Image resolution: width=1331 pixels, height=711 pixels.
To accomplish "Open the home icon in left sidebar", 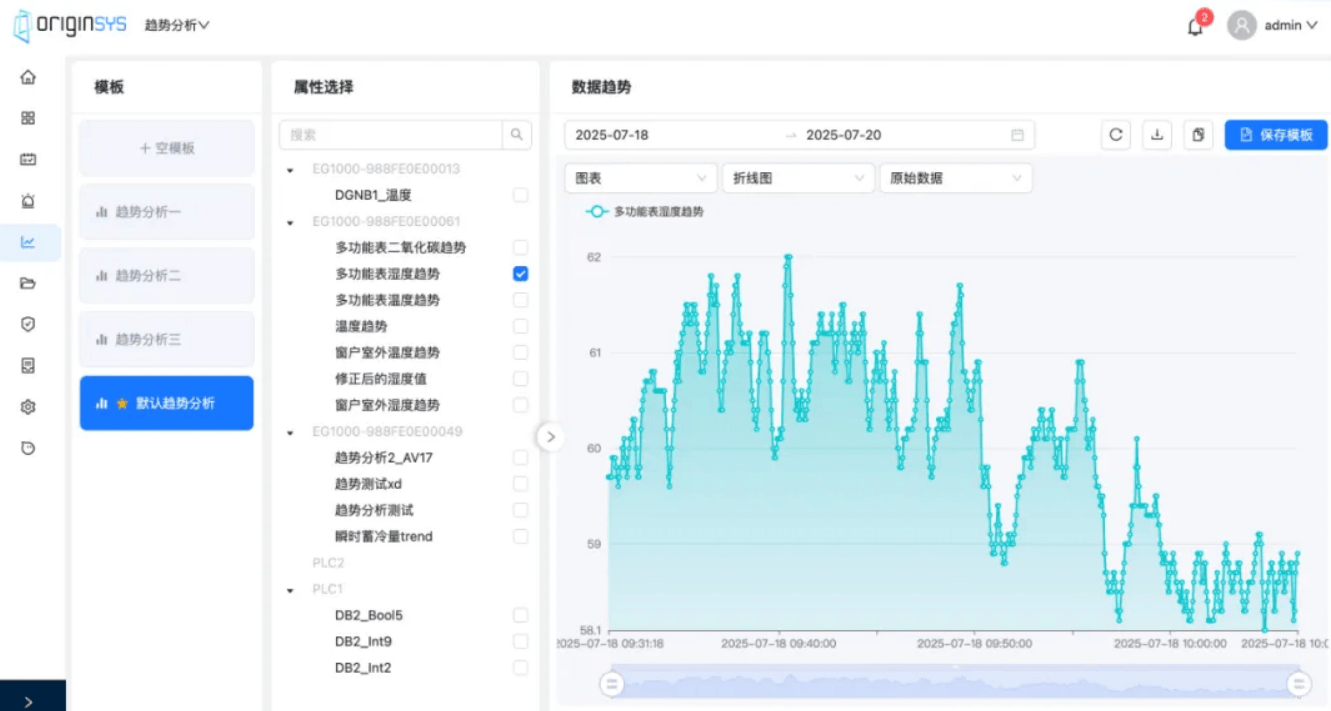I will pyautogui.click(x=28, y=77).
